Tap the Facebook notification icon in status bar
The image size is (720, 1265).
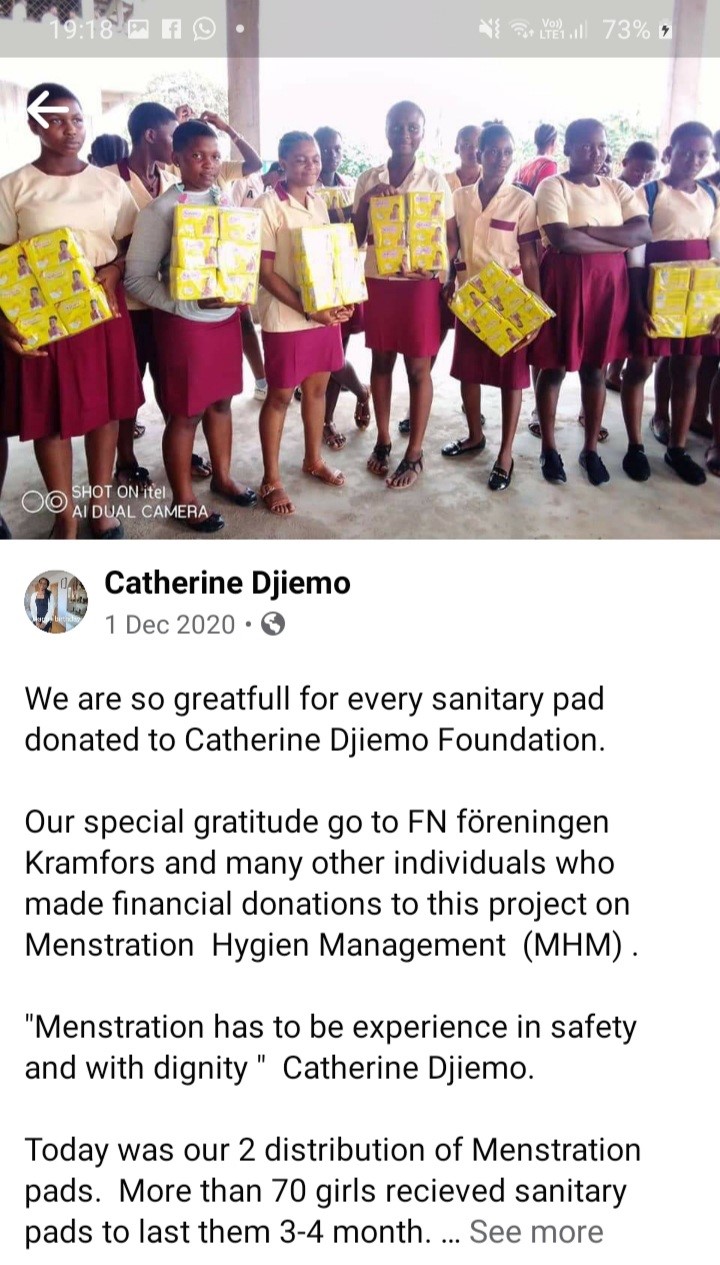(171, 30)
